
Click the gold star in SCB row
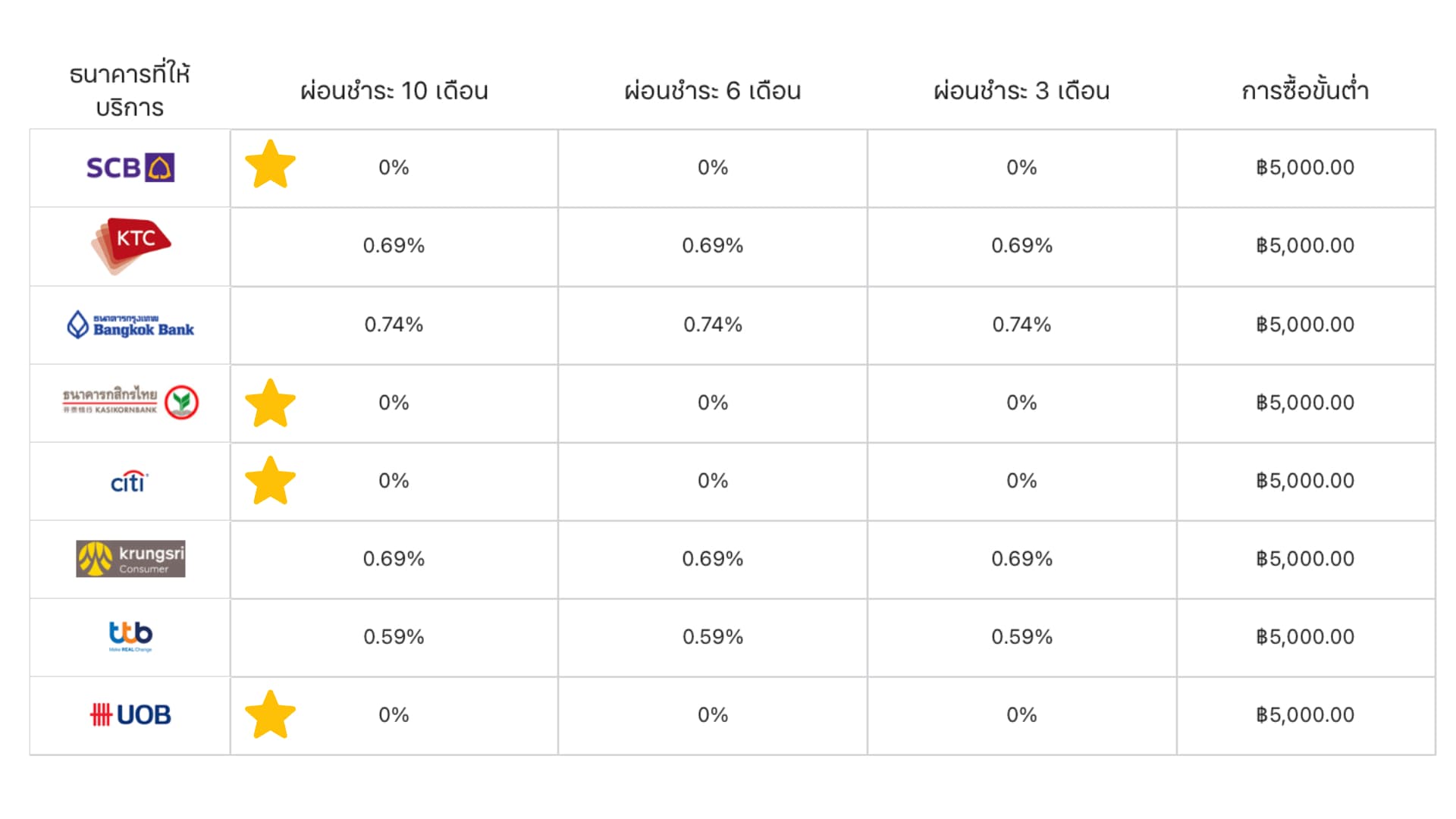[x=270, y=165]
